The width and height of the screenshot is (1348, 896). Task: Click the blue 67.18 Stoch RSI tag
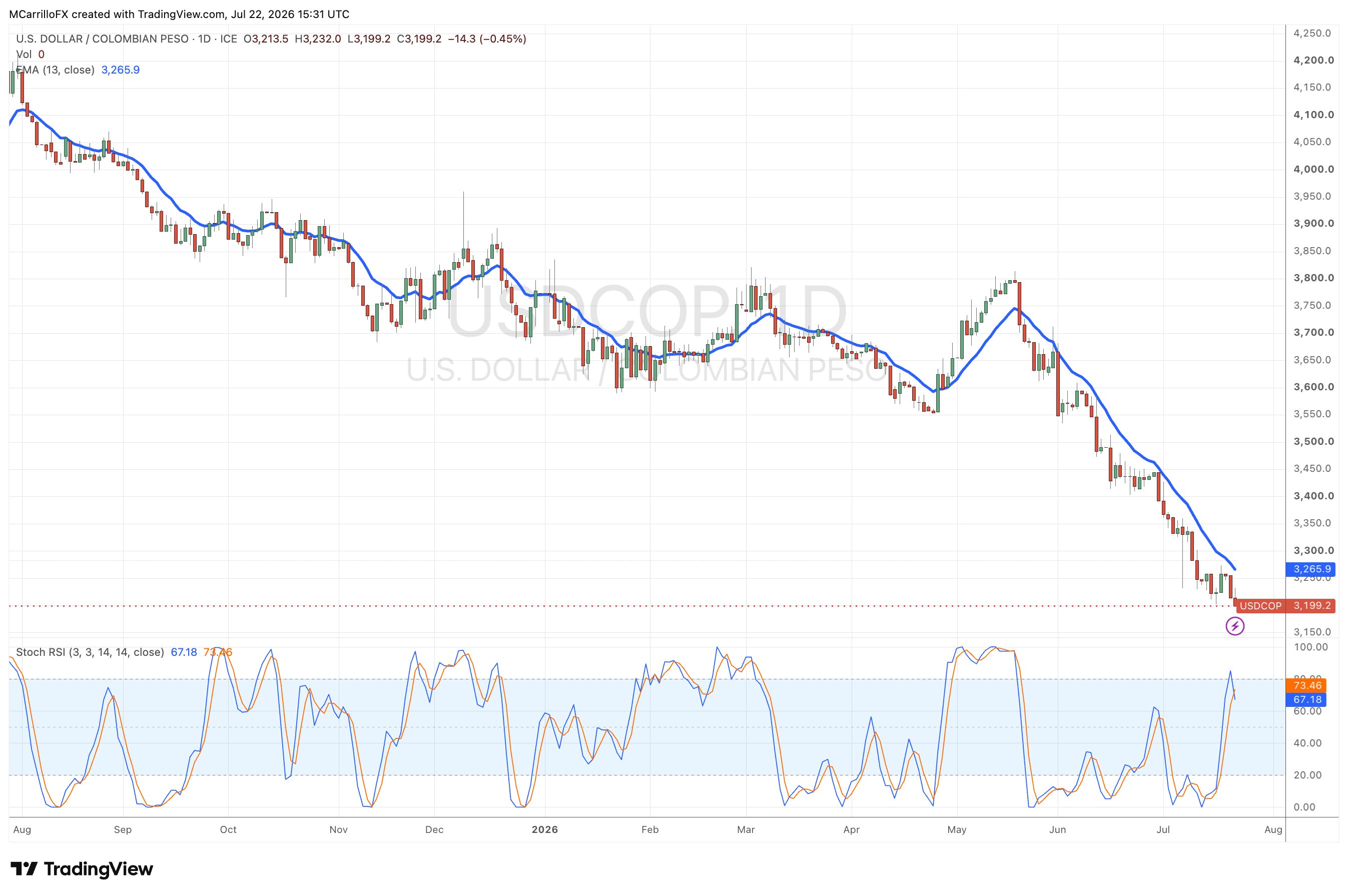tap(1305, 699)
